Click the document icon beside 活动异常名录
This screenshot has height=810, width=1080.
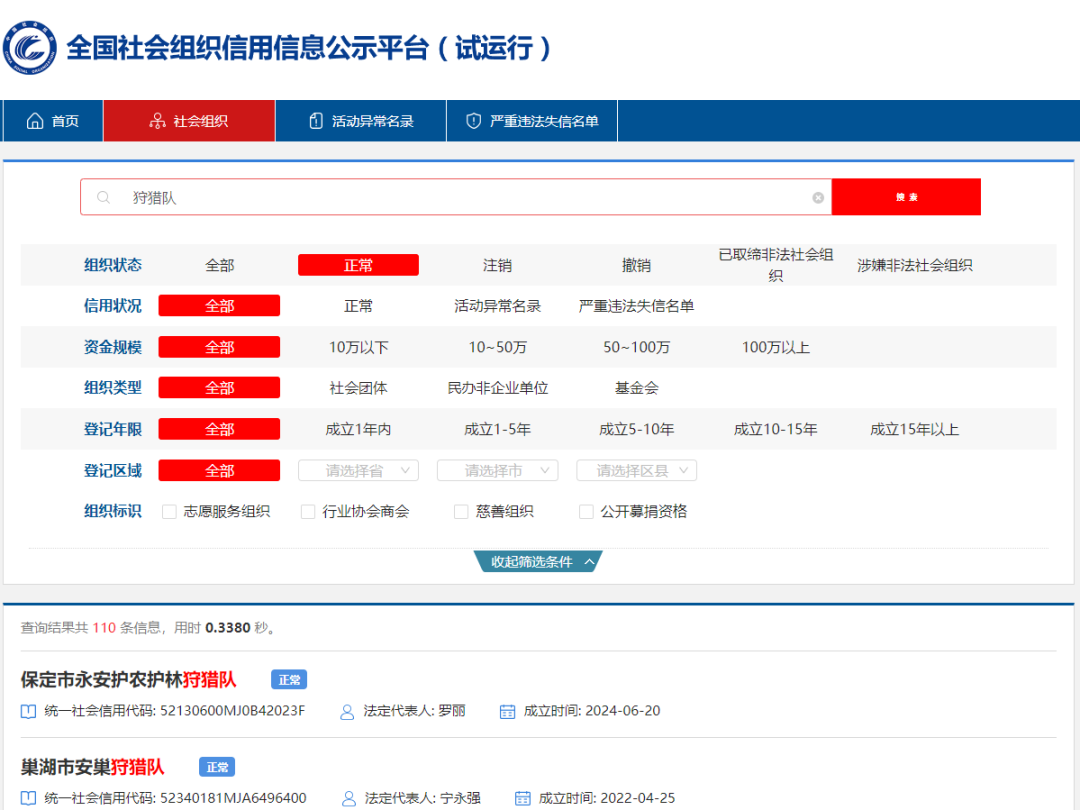coord(315,120)
